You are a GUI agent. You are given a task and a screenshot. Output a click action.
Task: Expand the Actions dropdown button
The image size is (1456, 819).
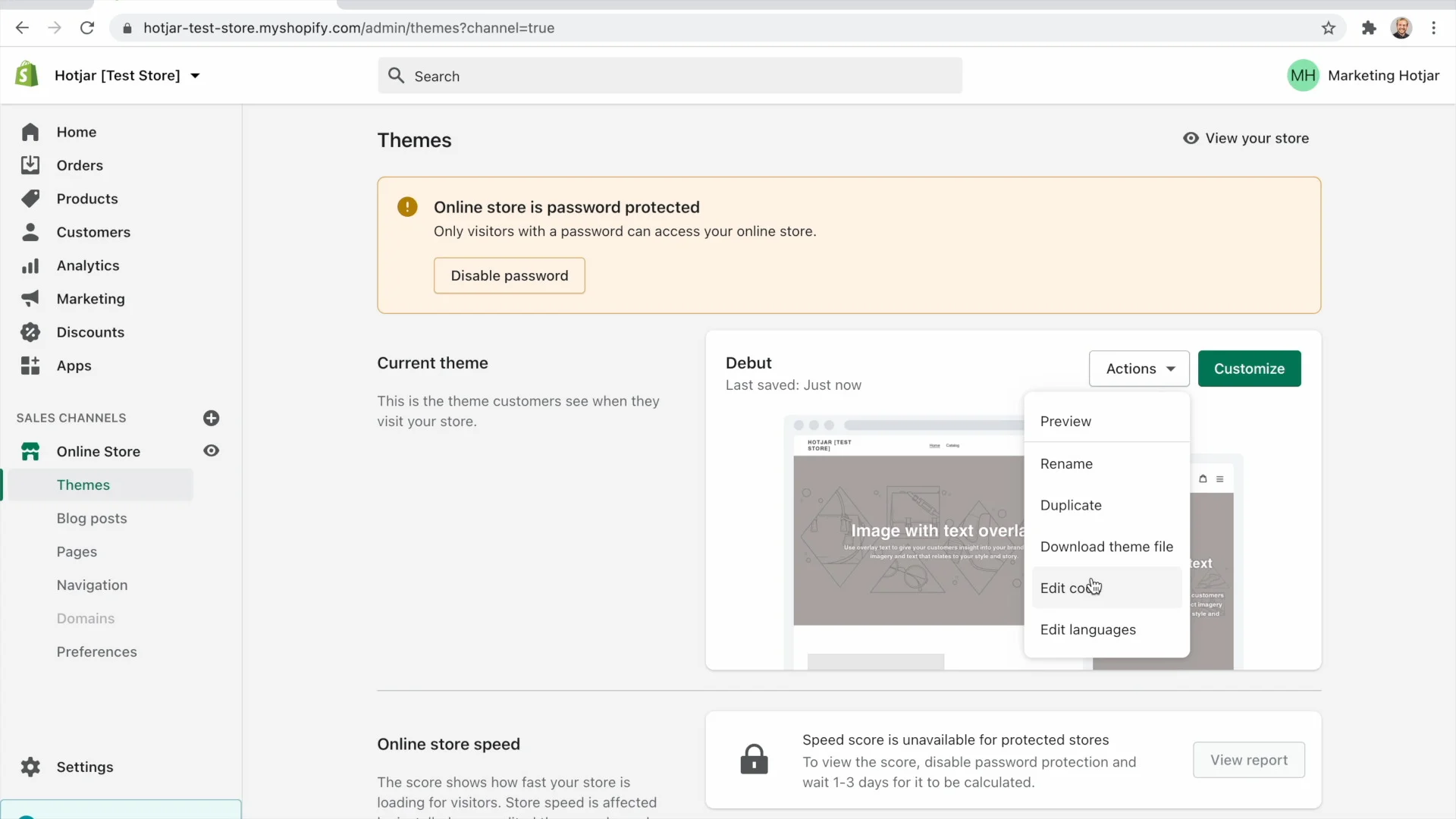click(x=1140, y=368)
